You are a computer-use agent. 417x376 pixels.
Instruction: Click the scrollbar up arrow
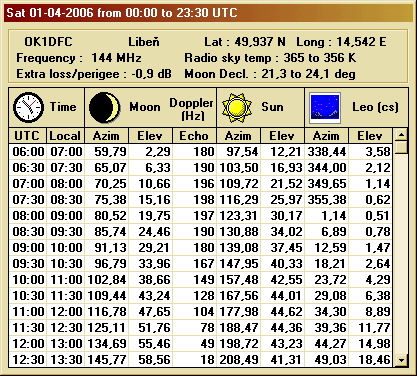click(x=401, y=135)
